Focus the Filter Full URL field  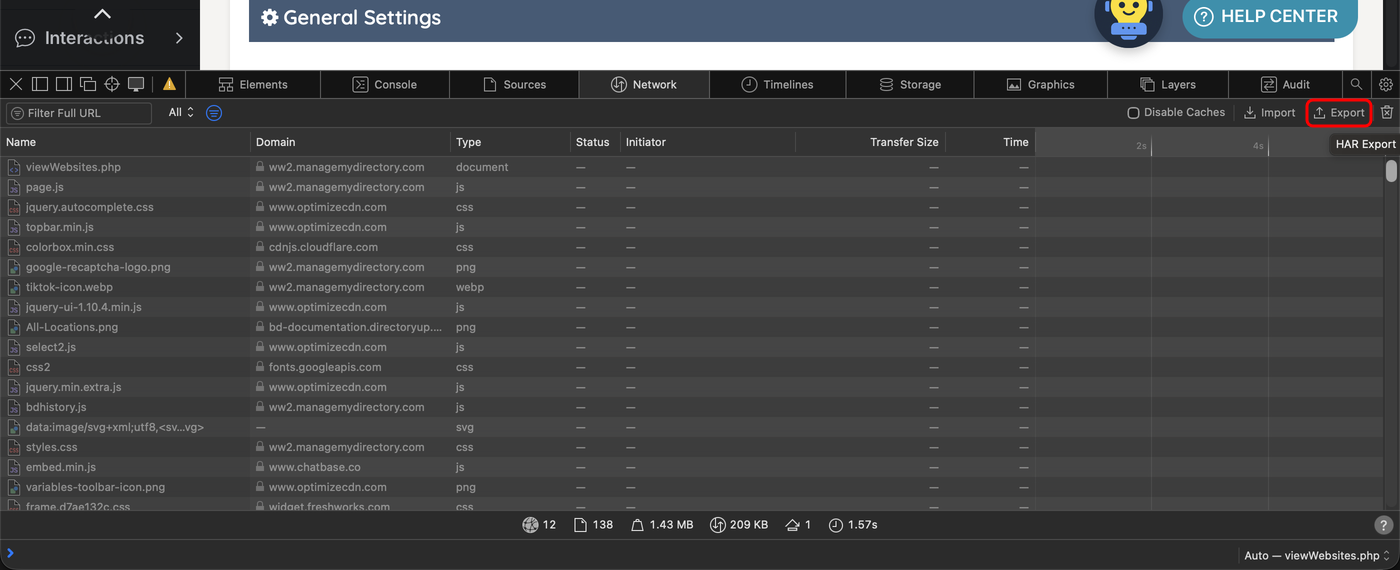click(79, 113)
